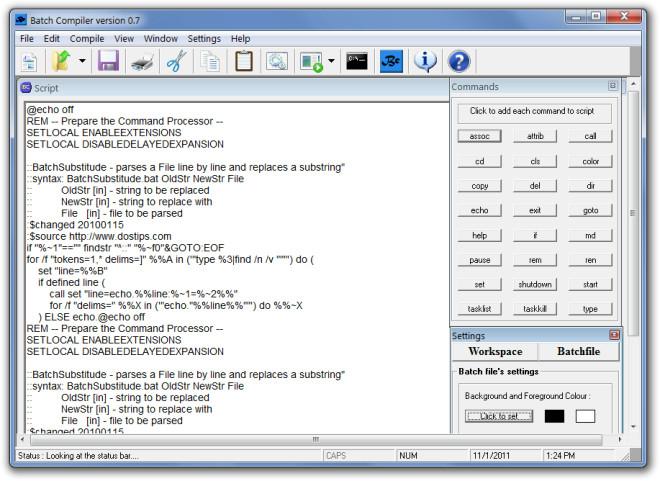This screenshot has width=660, height=481.
Task: Open the Compile menu
Action: pyautogui.click(x=87, y=39)
